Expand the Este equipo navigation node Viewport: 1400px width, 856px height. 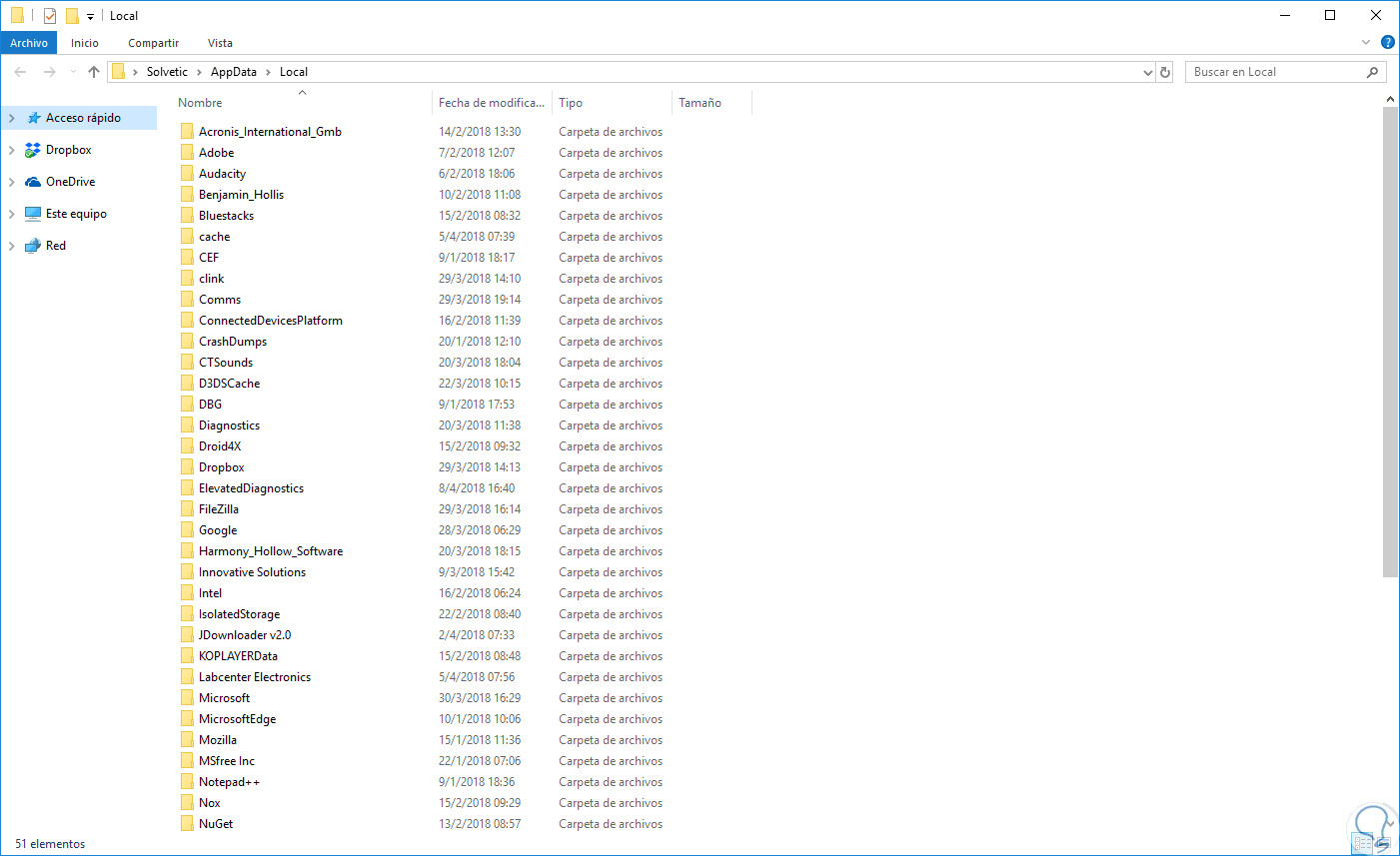coord(12,214)
